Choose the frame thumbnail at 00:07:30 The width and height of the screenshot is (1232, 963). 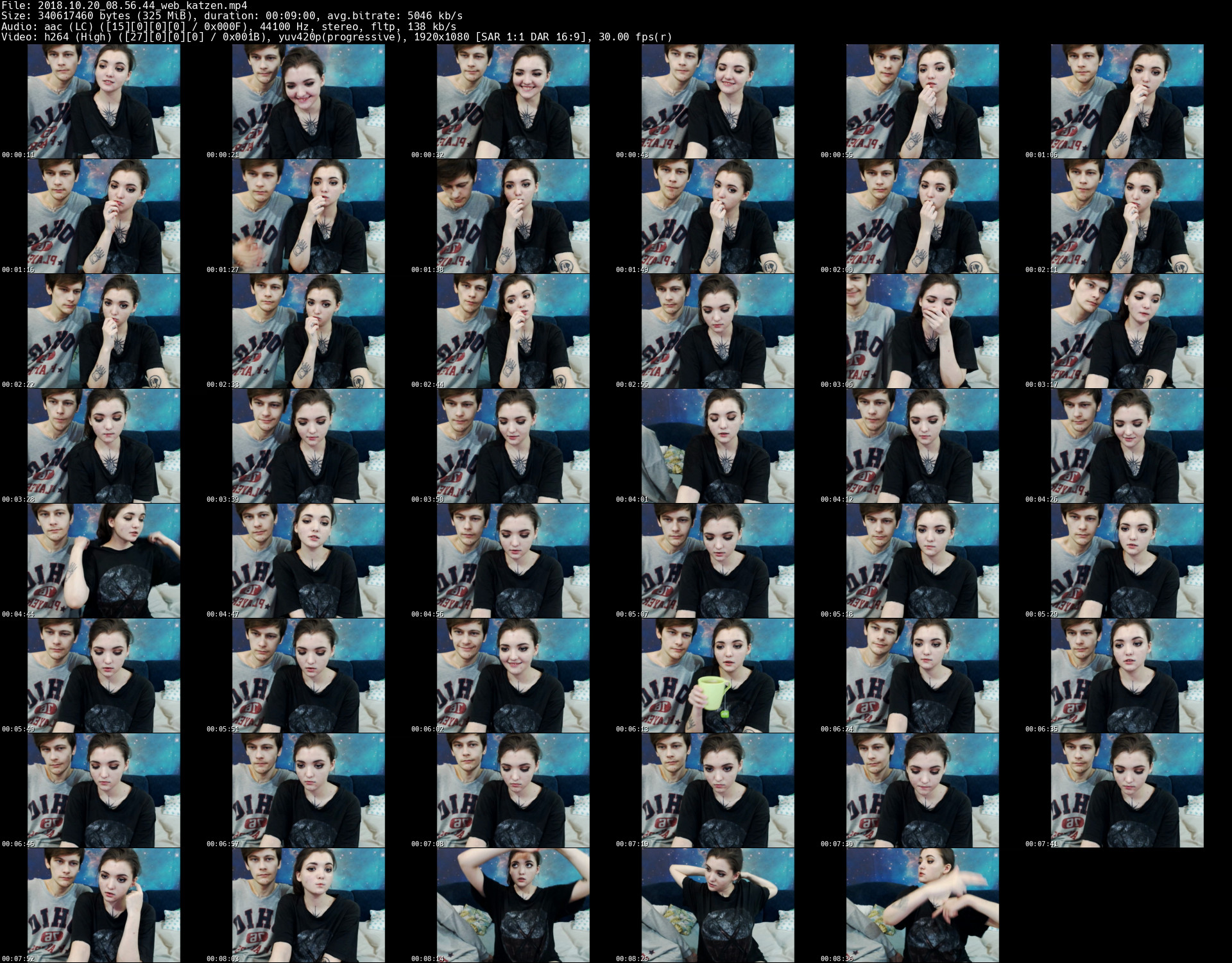(x=923, y=790)
